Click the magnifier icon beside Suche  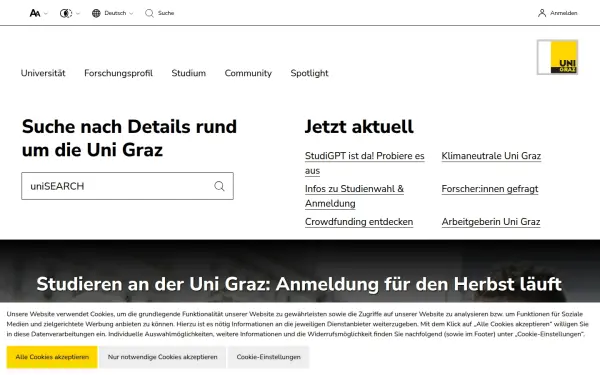pos(149,13)
